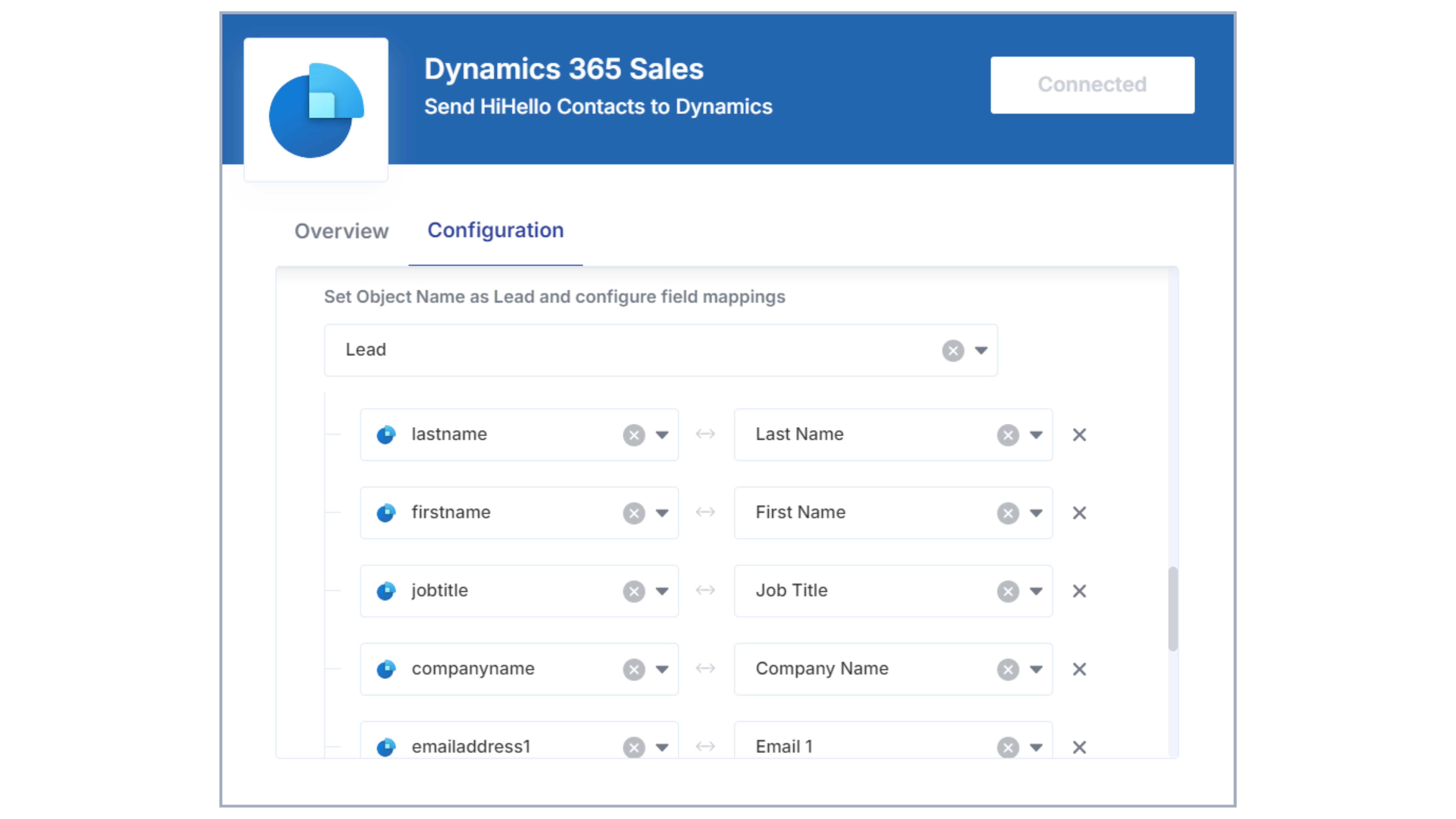Clear the First Name selection
Viewport: 1456px width, 819px height.
[x=1007, y=513]
